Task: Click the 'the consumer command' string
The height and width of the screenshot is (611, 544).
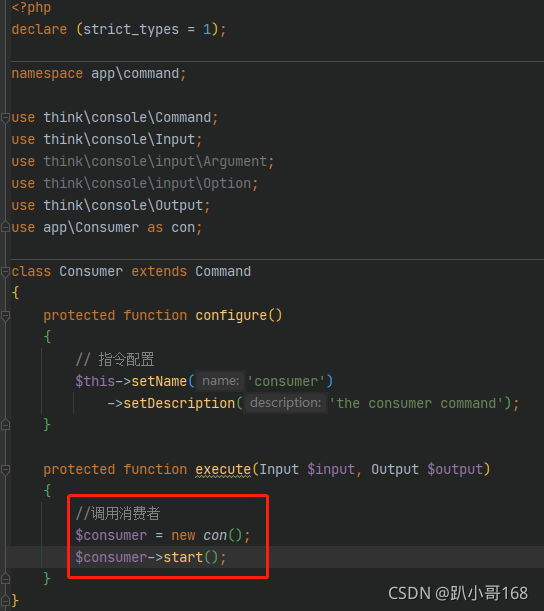Action: (417, 403)
